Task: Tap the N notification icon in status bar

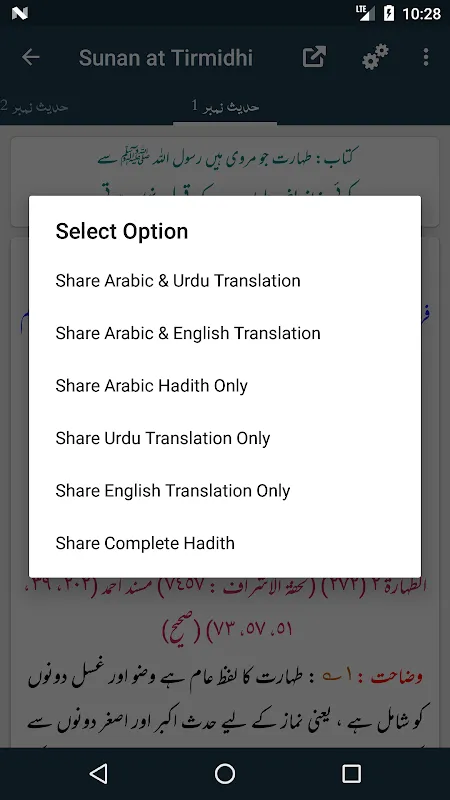Action: [19, 14]
